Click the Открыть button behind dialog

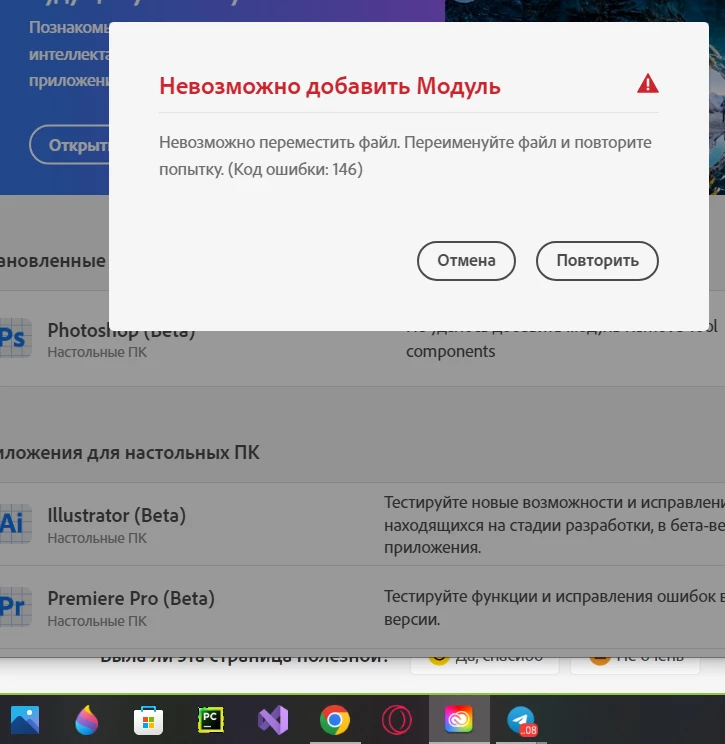point(69,145)
